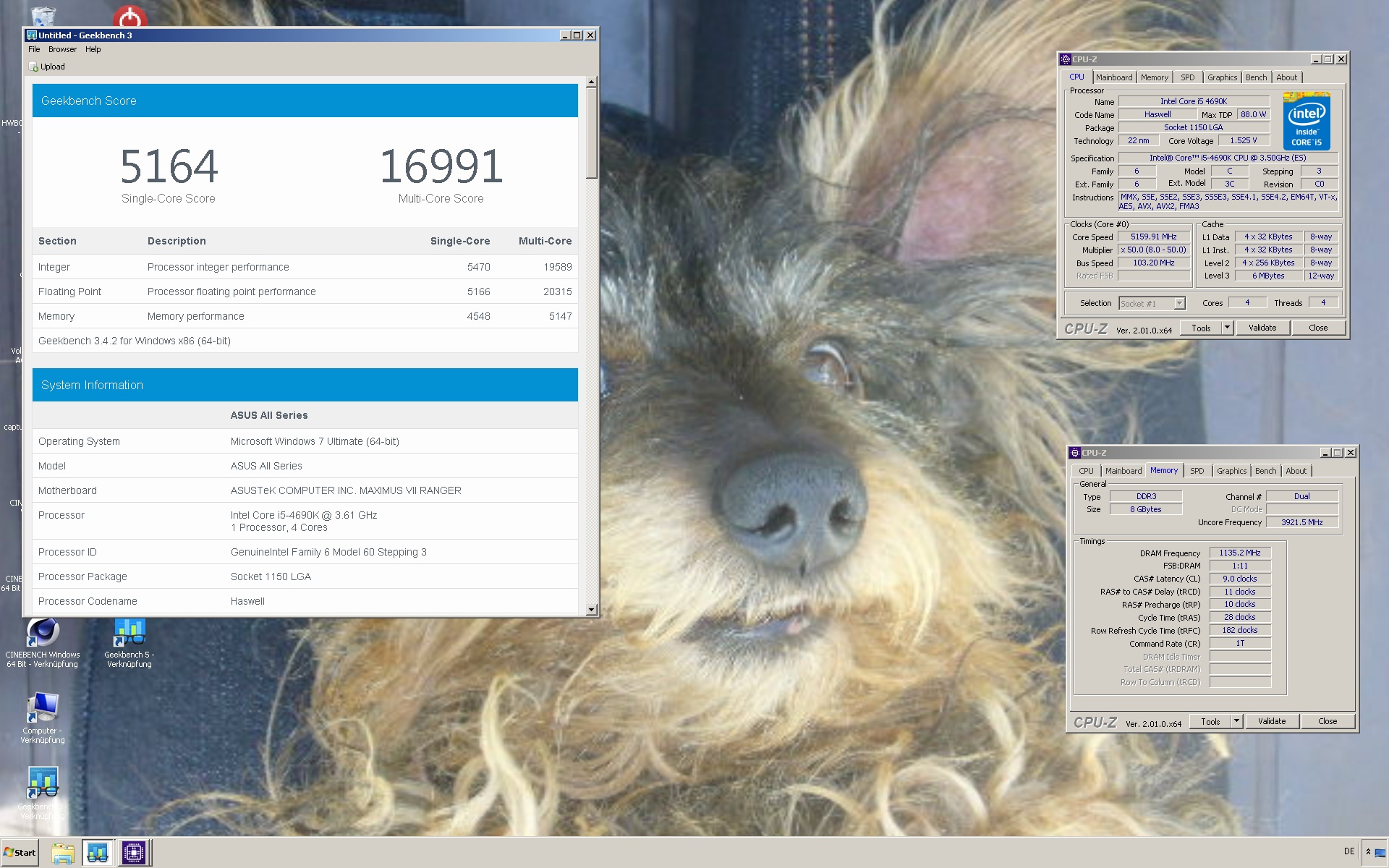Click Close in upper CPU-Z window
The width and height of the screenshot is (1389, 868).
click(1318, 328)
